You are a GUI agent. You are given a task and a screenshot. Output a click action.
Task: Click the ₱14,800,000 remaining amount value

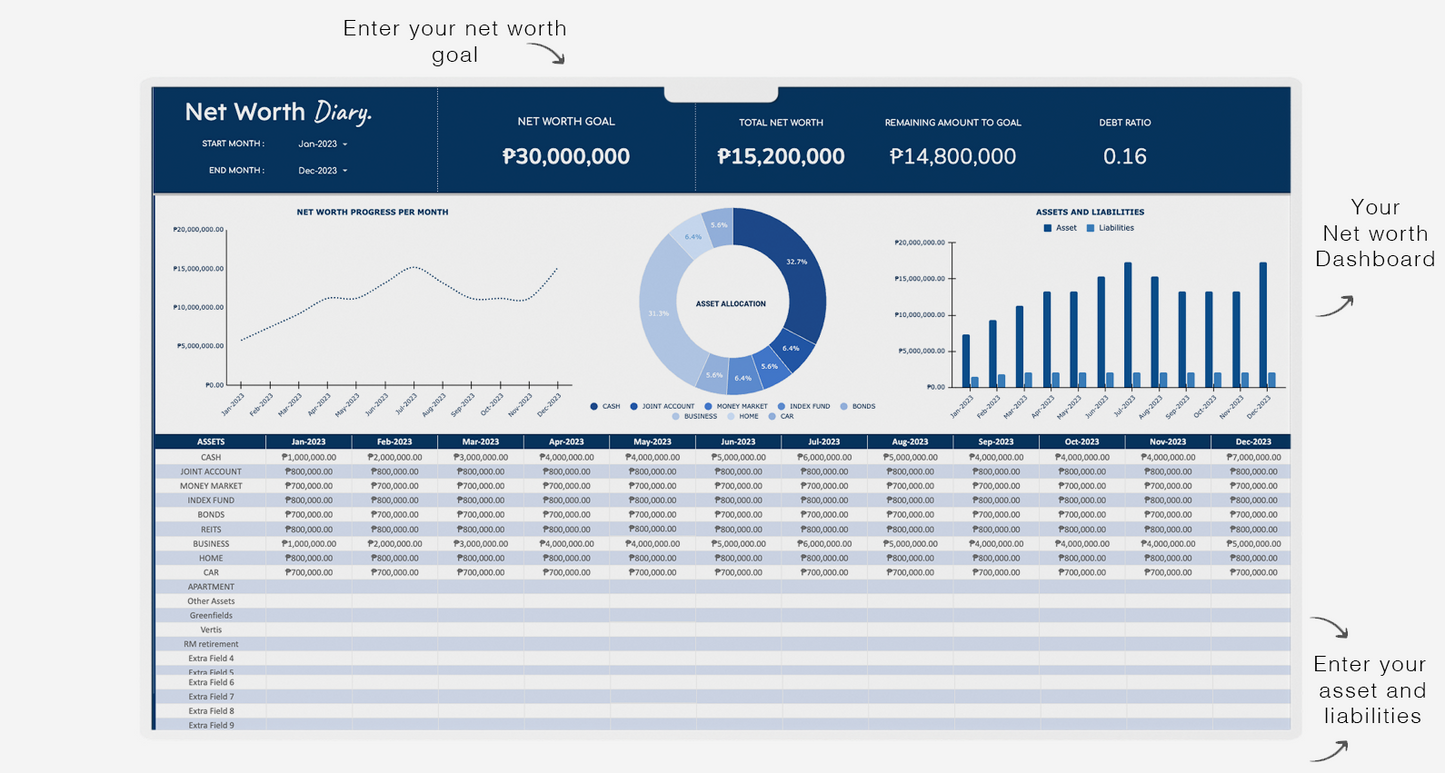coord(953,156)
